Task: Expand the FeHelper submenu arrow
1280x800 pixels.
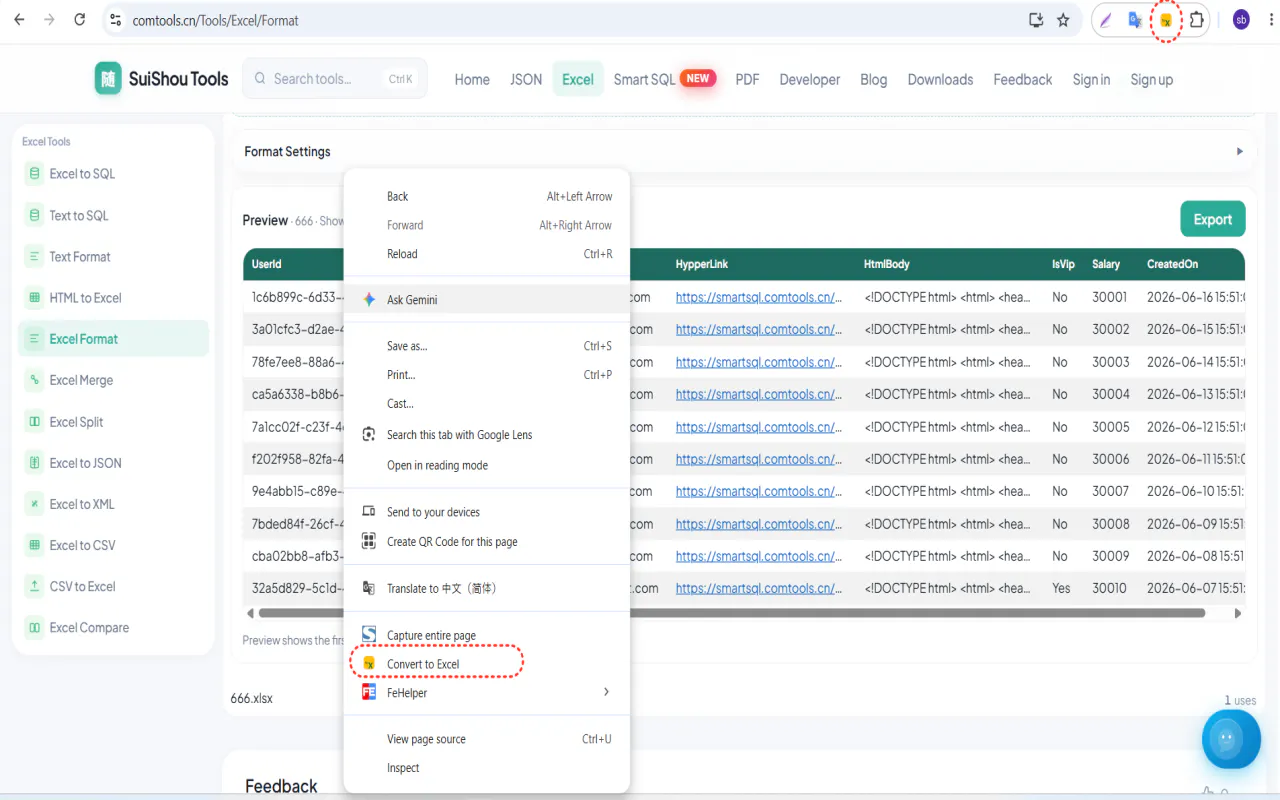Action: pyautogui.click(x=606, y=692)
